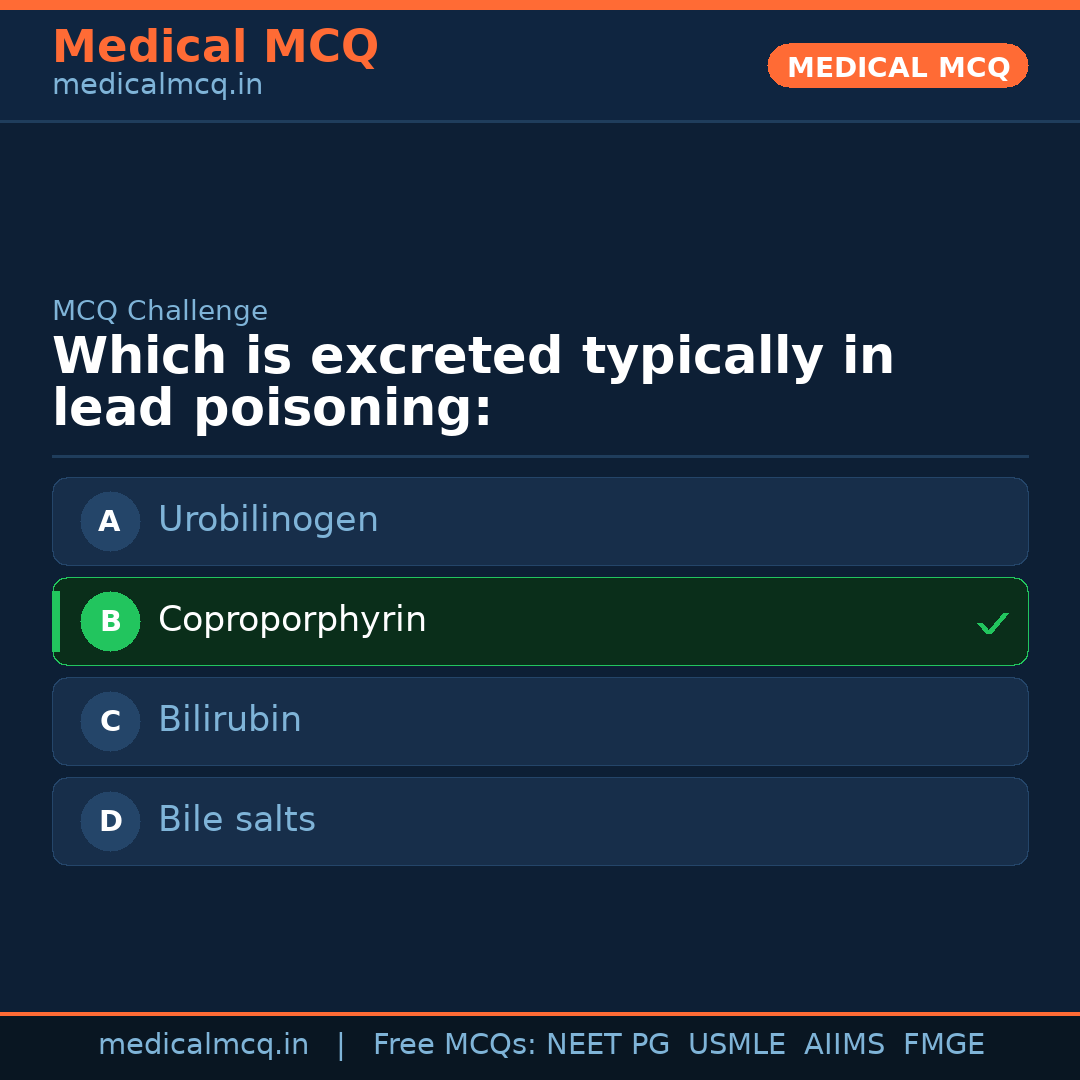Open the medicalmcq.in link in header
This screenshot has height=1080, width=1080.
(157, 84)
